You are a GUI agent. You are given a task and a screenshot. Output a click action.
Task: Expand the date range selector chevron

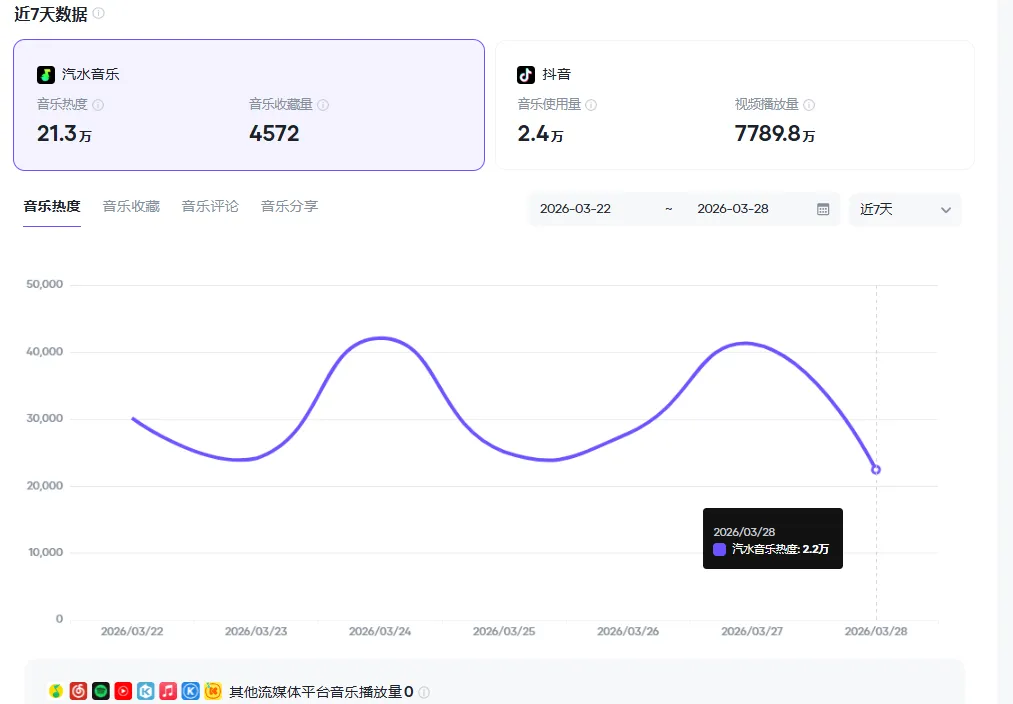(946, 210)
